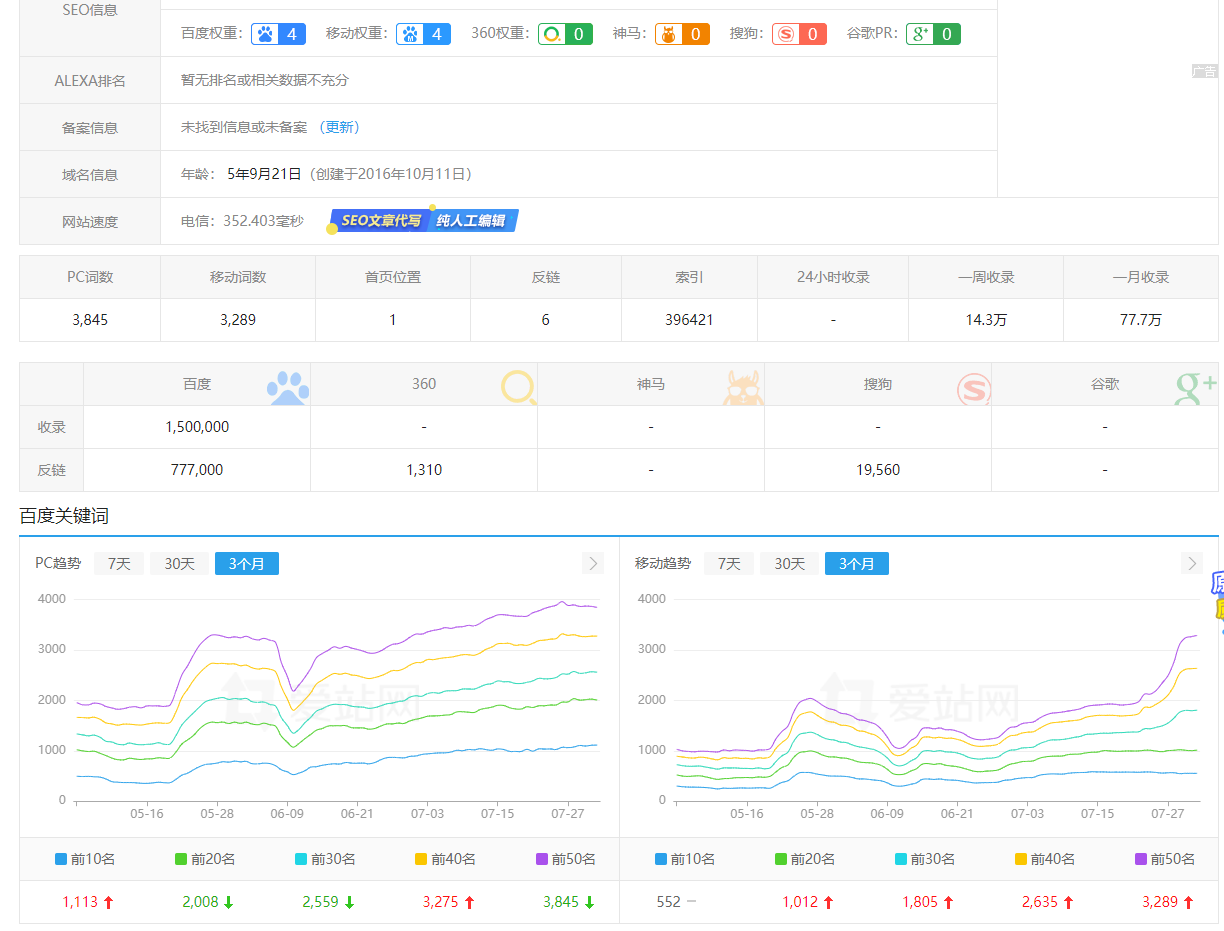This screenshot has width=1224, height=931.
Task: Click 一月收录 value 77.7万
Action: coord(1141,320)
